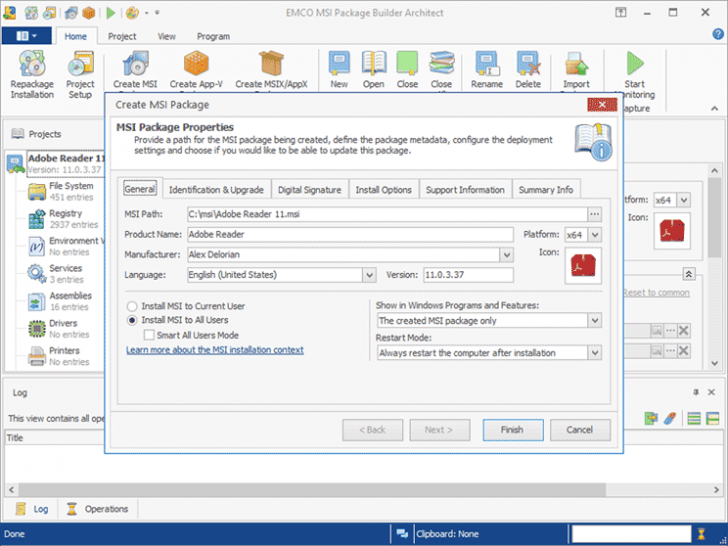The image size is (728, 546).
Task: Select Install MSI to All Users
Action: click(178, 320)
